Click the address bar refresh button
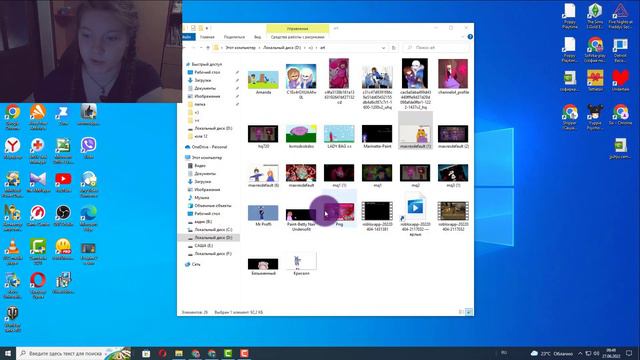 click(393, 48)
